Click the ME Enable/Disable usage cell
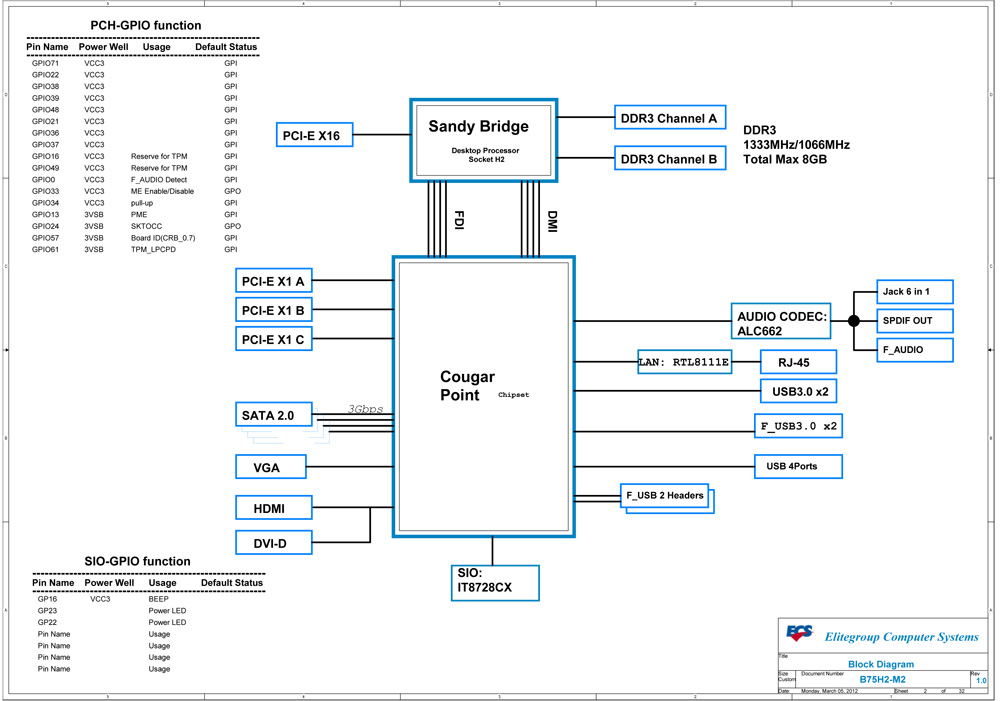Screen dimensions: 1000x701 (x=162, y=191)
